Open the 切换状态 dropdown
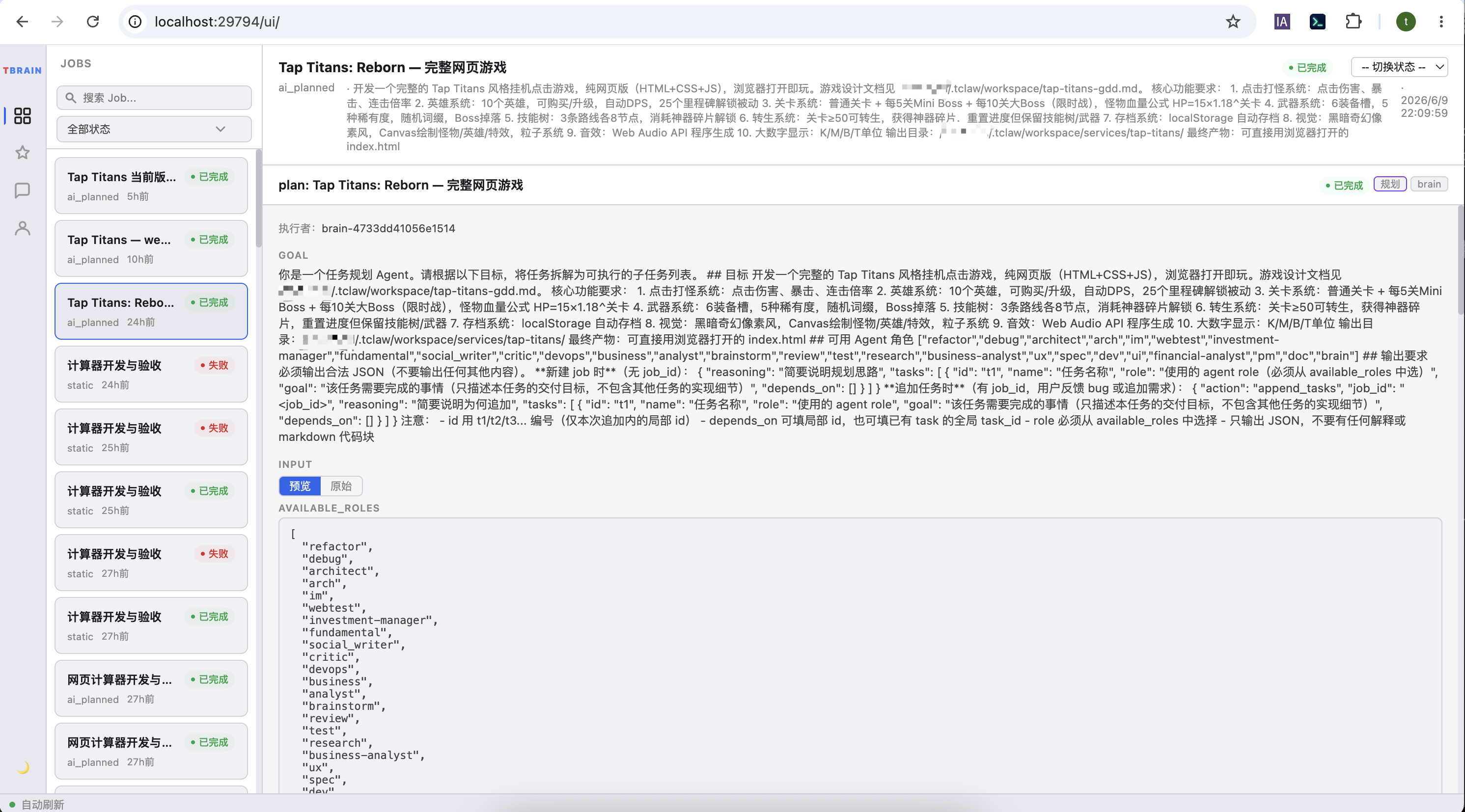The height and width of the screenshot is (812, 1465). point(1399,67)
